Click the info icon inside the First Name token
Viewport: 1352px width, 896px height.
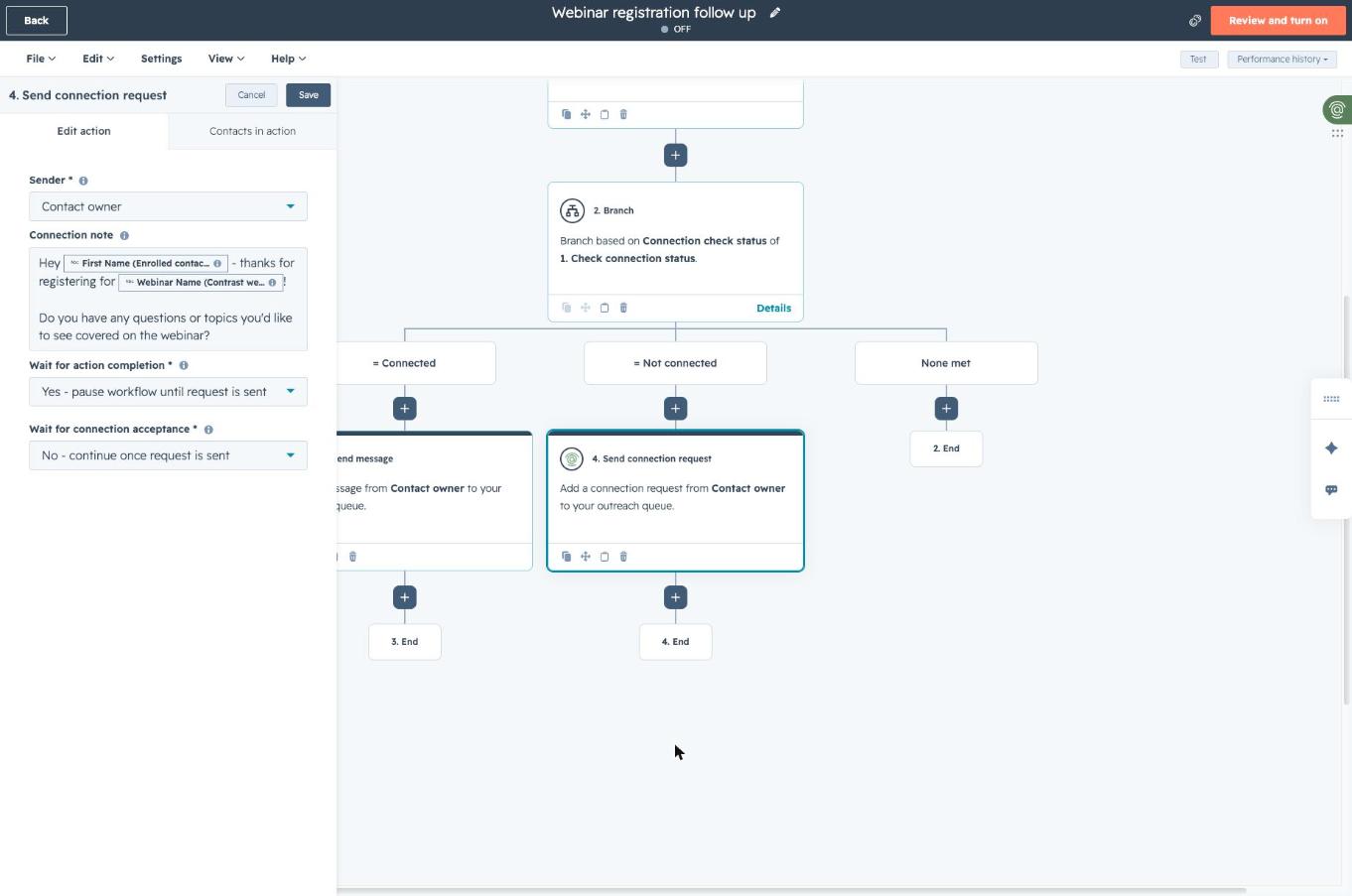(x=217, y=264)
